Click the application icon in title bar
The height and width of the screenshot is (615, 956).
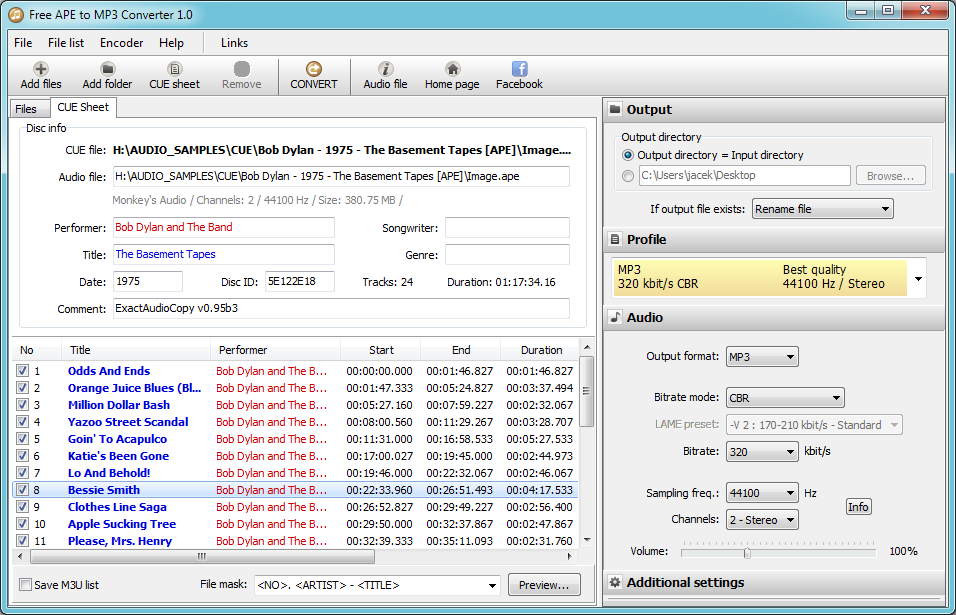(x=16, y=14)
